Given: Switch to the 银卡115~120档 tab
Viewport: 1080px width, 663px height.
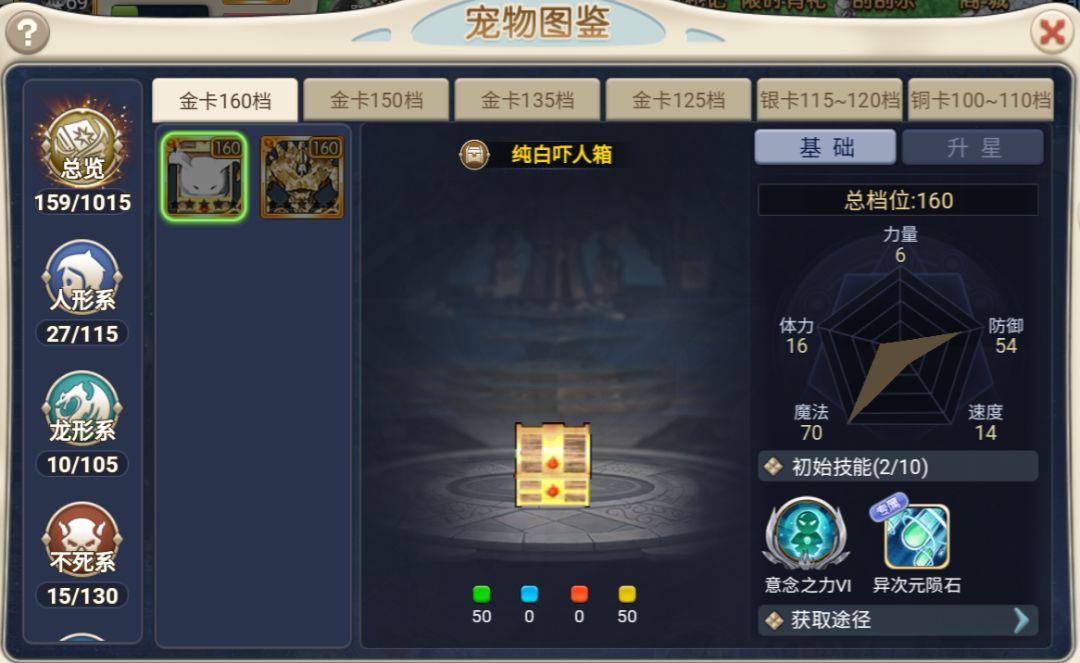Looking at the screenshot, I should pyautogui.click(x=829, y=101).
